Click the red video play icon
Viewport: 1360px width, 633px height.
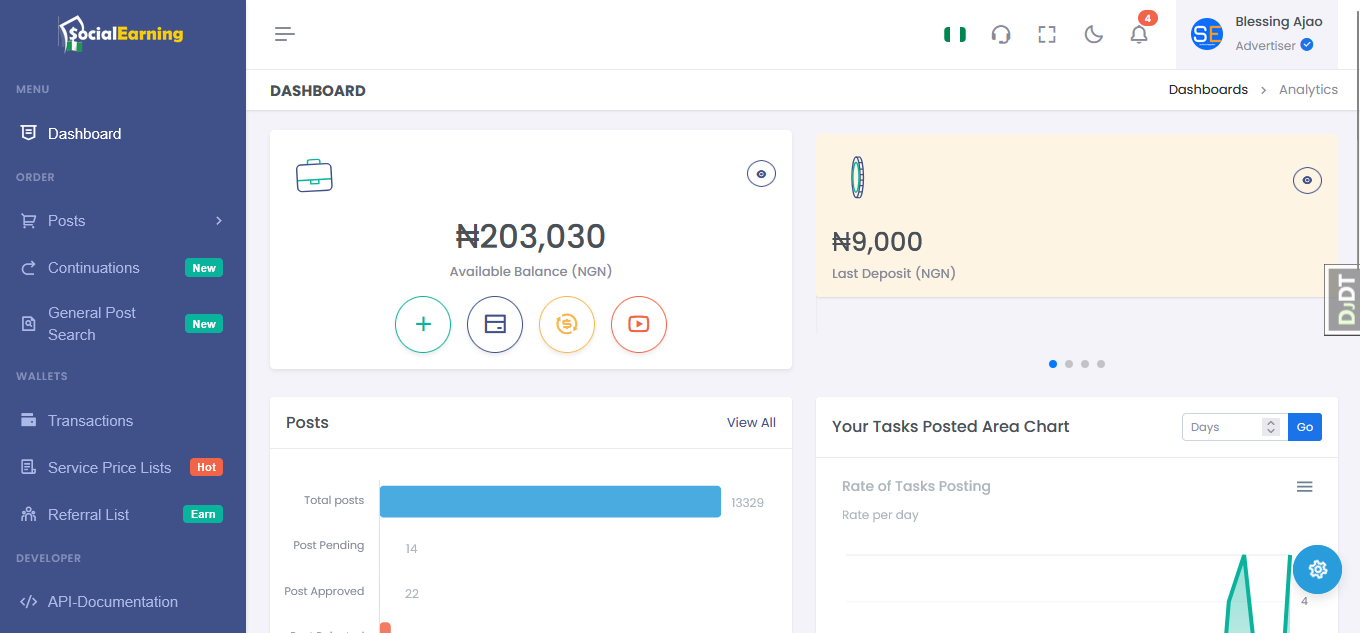(639, 324)
